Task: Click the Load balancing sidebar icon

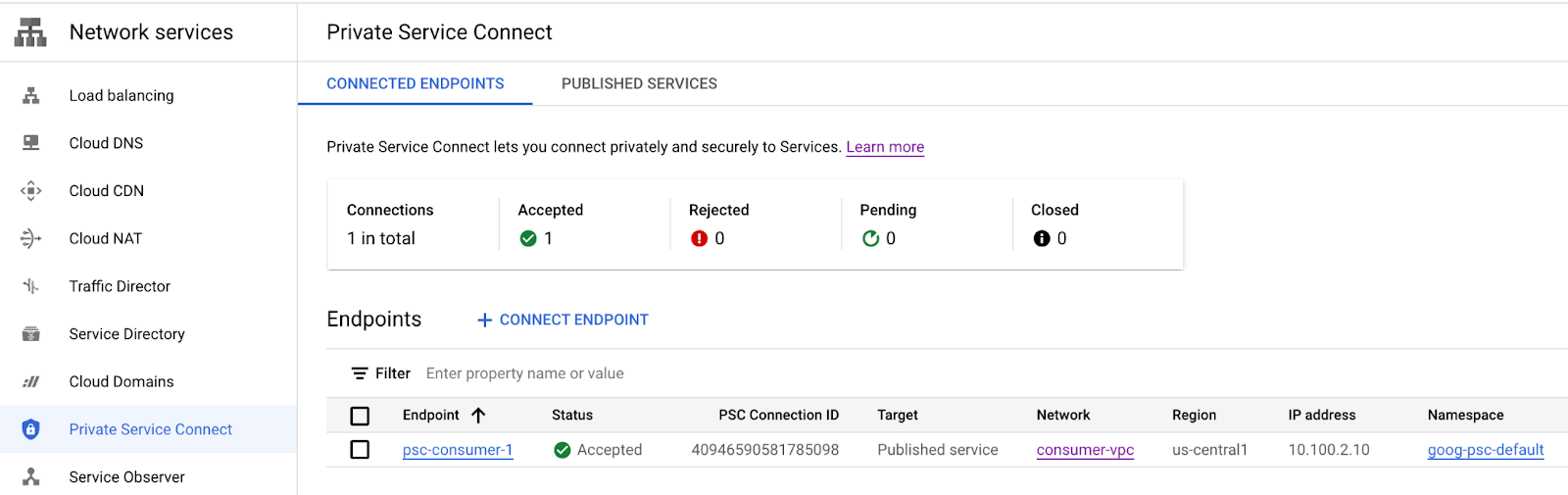Action: coord(31,95)
